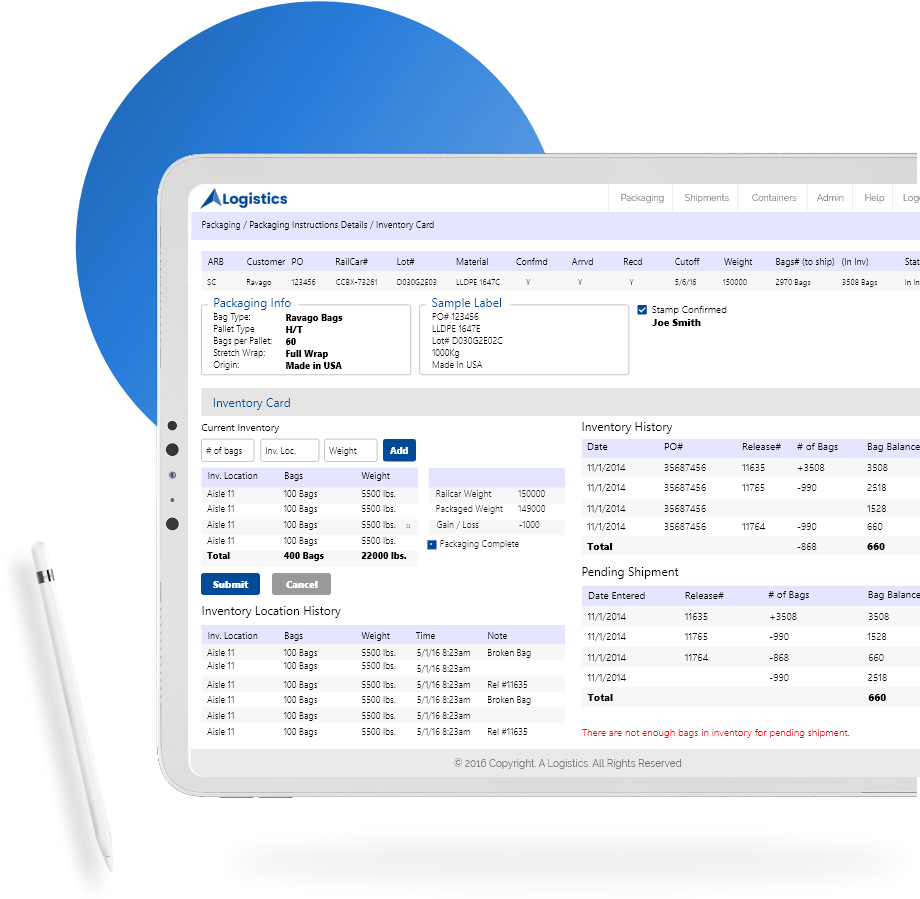Select material LLDPE 1647C
Image resolution: width=920 pixels, height=899 pixels.
478,282
